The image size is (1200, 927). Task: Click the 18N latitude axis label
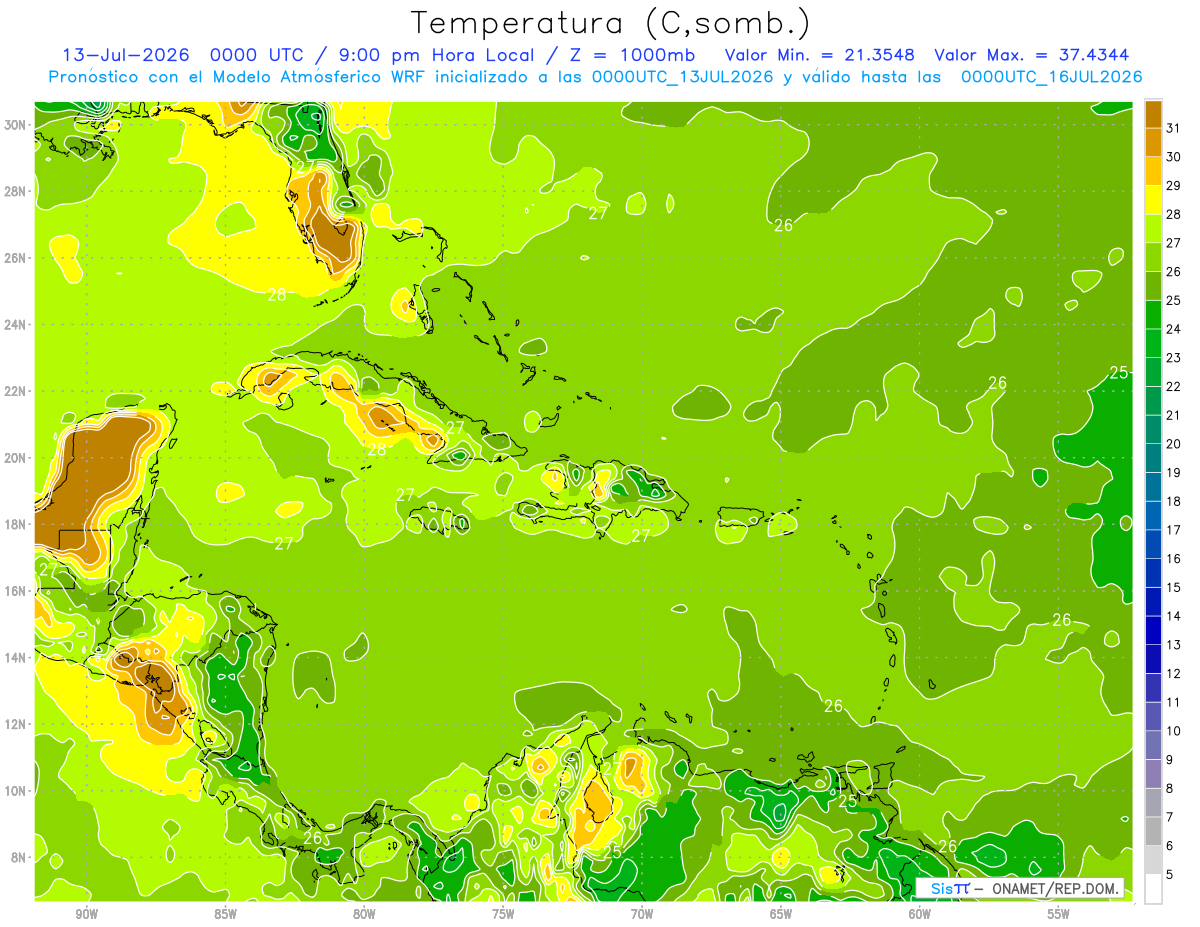[x=16, y=524]
